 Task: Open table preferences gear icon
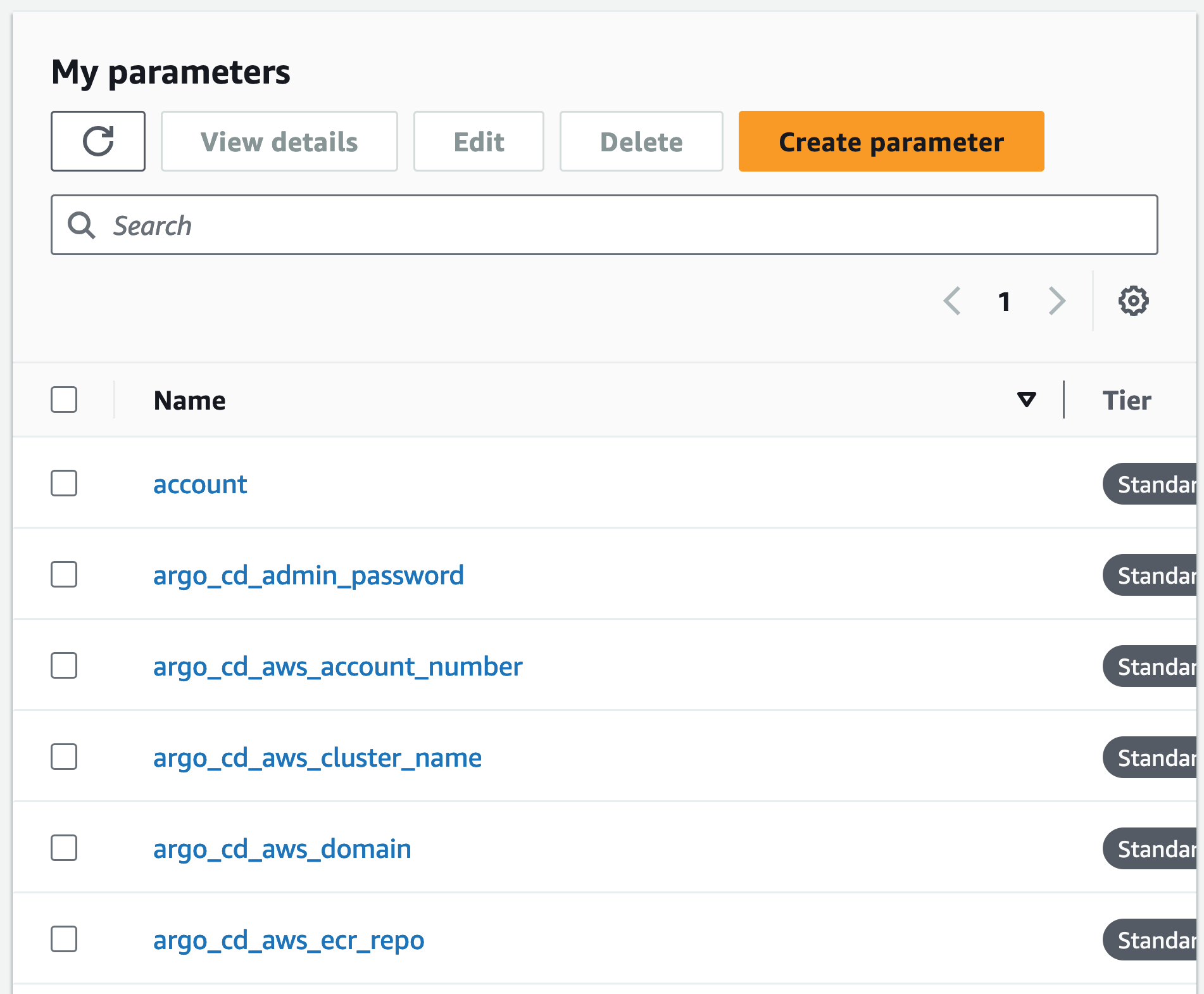pyautogui.click(x=1133, y=301)
